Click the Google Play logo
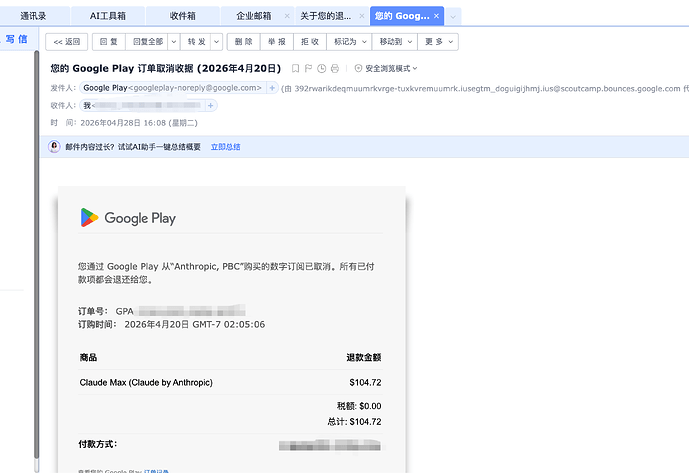689x473 pixels. tap(128, 218)
